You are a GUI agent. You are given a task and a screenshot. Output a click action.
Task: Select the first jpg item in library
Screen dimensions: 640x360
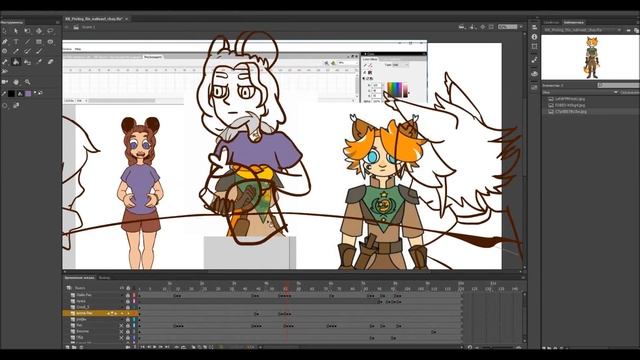570,99
